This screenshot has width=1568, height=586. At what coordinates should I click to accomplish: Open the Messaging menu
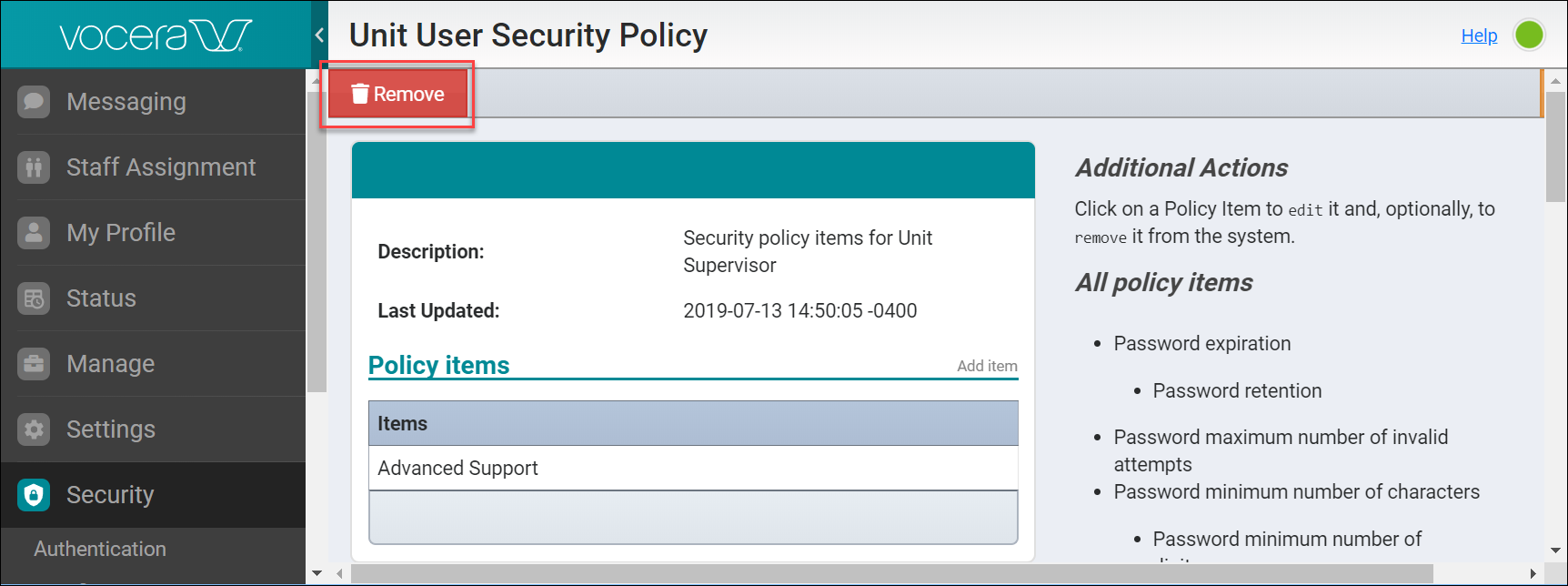[153, 102]
